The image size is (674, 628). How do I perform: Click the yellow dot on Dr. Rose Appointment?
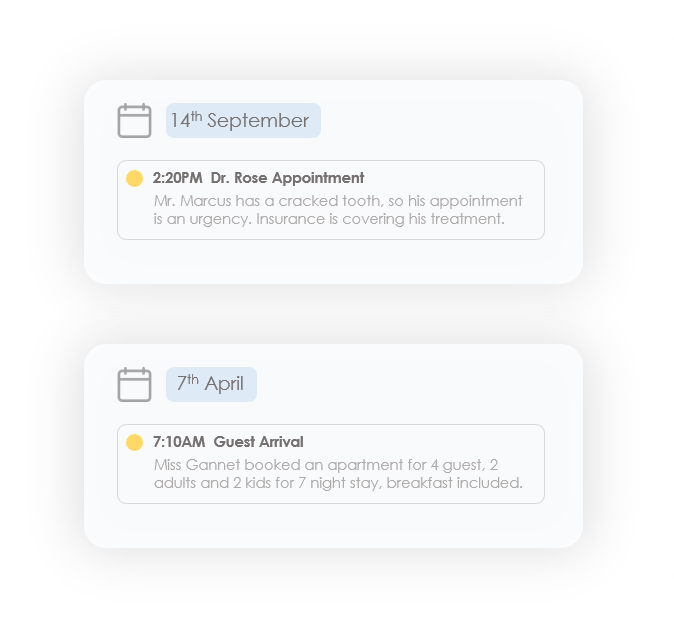point(135,178)
